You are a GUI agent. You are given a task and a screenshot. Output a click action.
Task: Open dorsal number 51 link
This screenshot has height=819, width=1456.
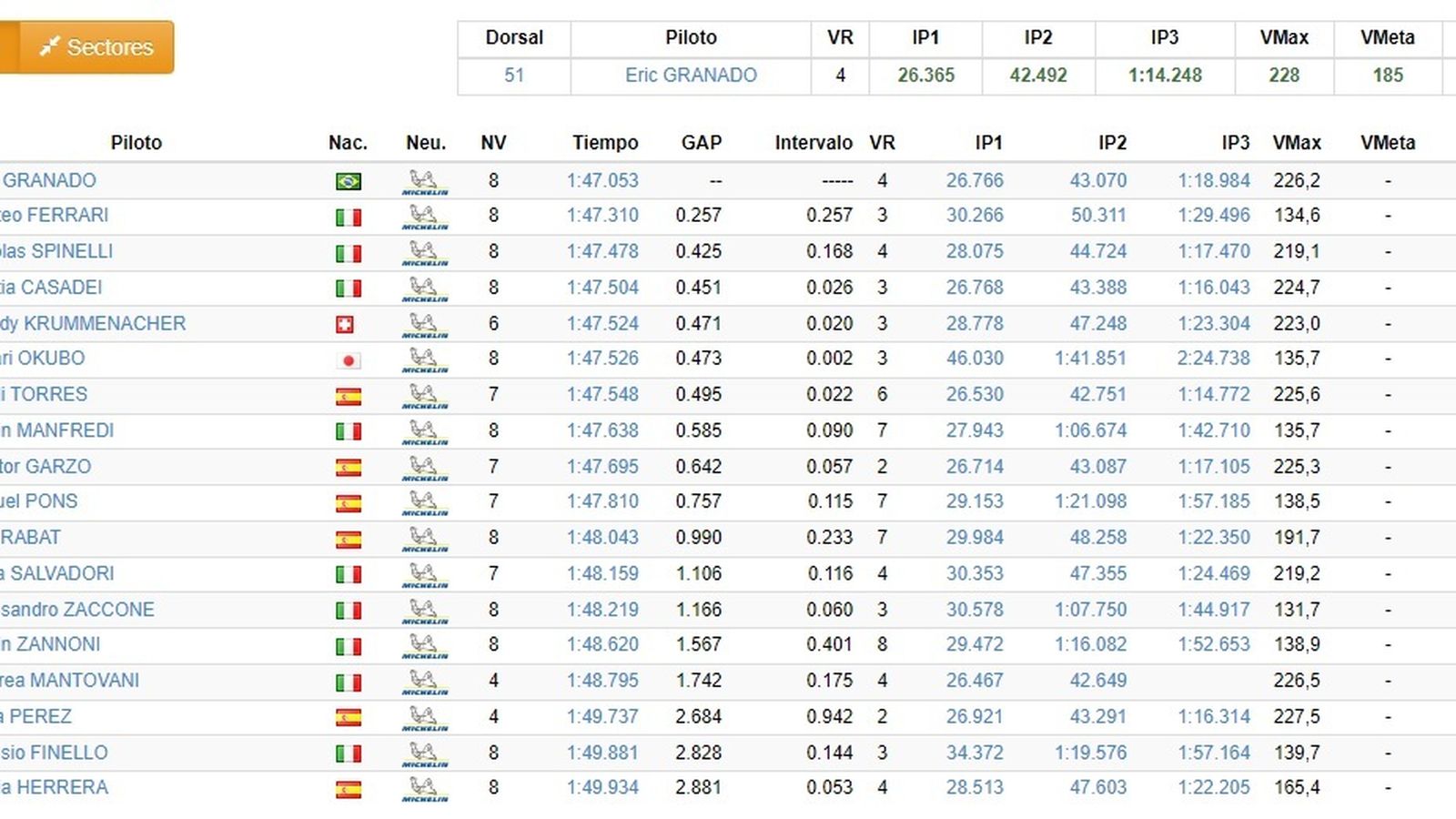click(514, 76)
